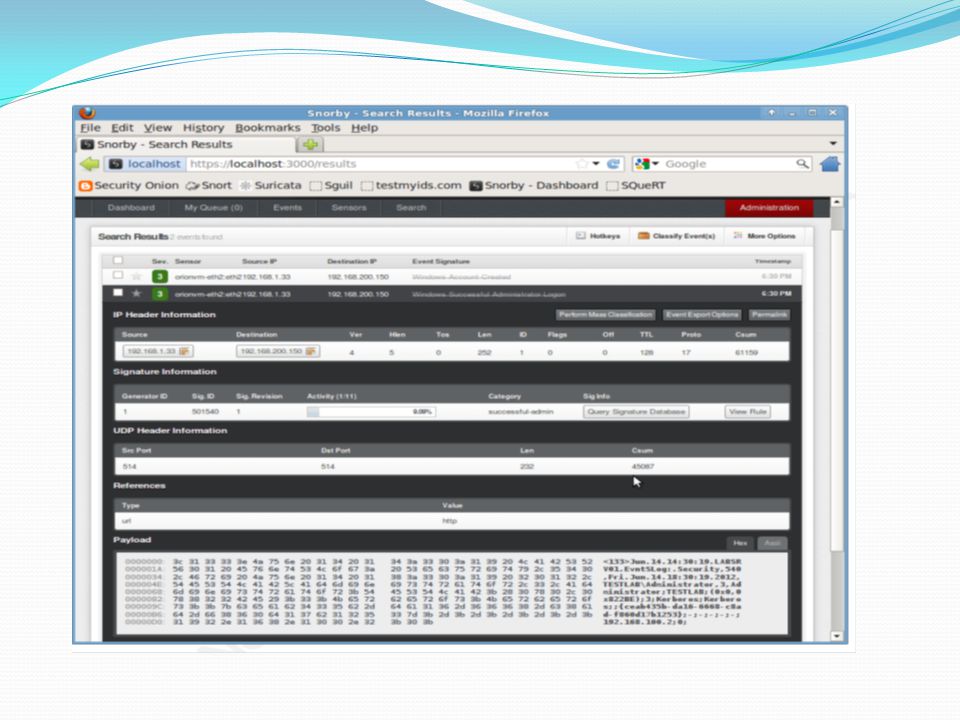Screen dimensions: 960x720
Task: Click the URL address field
Action: pos(380,163)
